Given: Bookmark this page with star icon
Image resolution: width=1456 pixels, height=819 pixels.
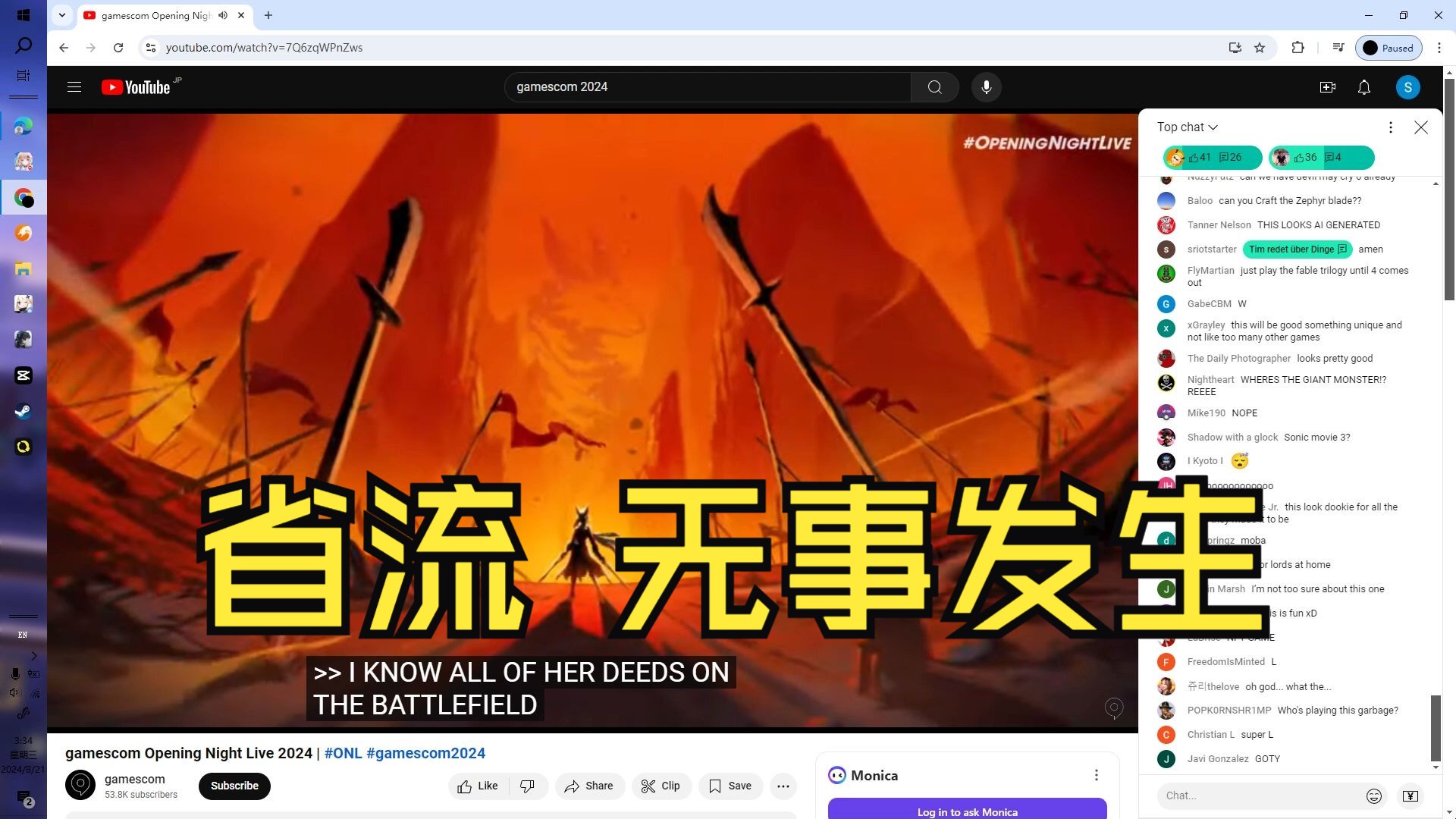Looking at the screenshot, I should point(1260,48).
